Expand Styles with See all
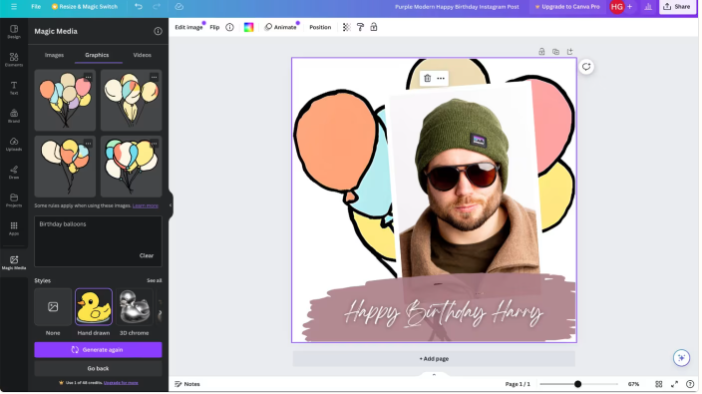Screen dimensions: 702x394 pyautogui.click(x=154, y=281)
